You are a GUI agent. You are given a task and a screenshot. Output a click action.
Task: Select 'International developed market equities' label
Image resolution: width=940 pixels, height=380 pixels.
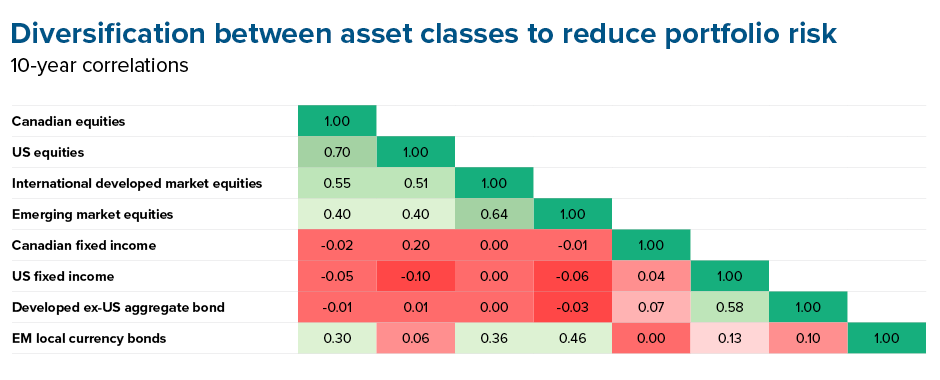click(137, 183)
